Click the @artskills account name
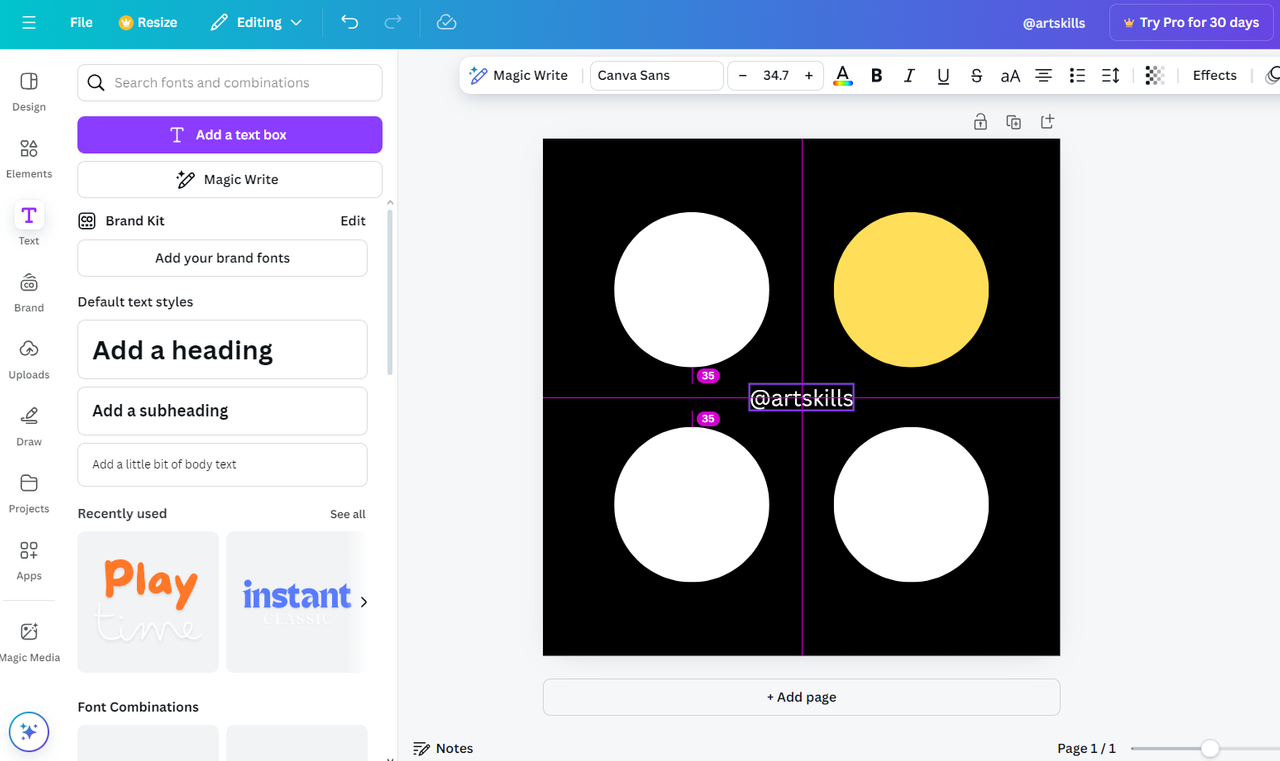 (x=1054, y=22)
